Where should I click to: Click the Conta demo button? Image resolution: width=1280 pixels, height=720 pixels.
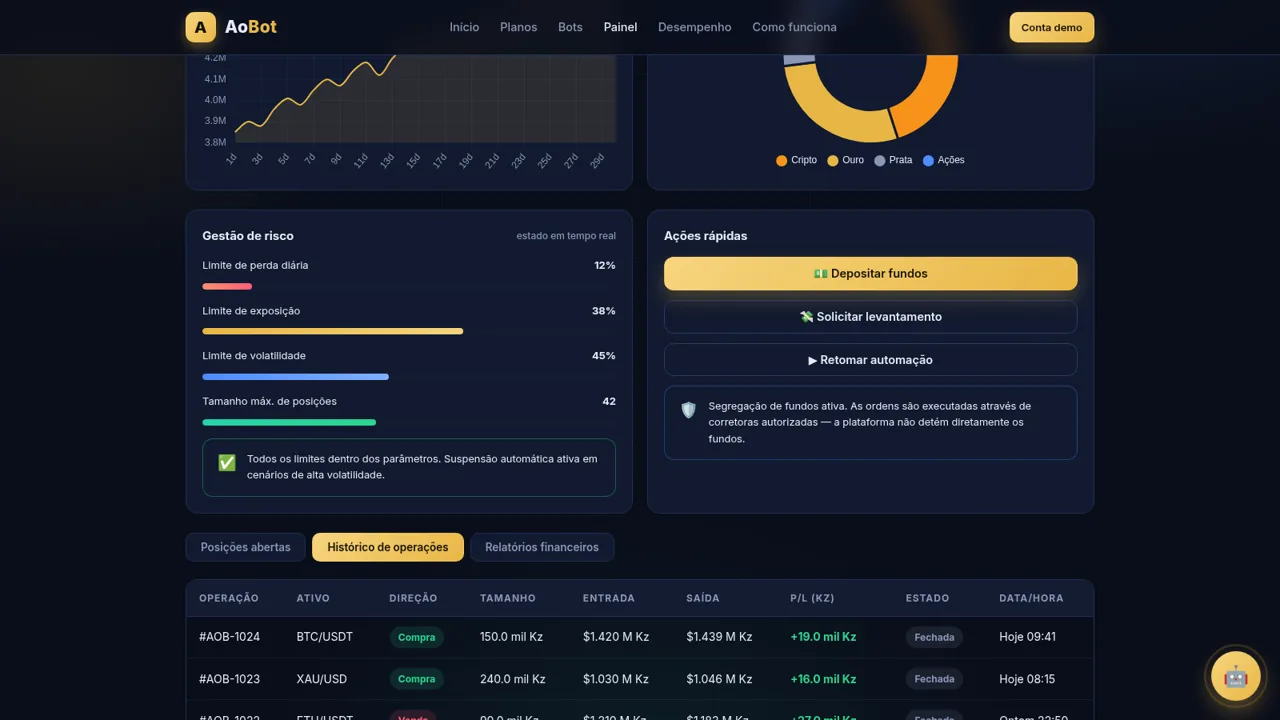pos(1052,27)
